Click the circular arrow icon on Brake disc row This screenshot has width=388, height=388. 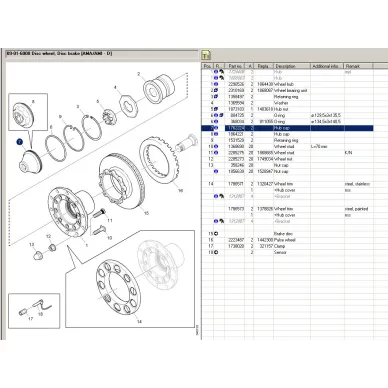pyautogui.click(x=215, y=234)
